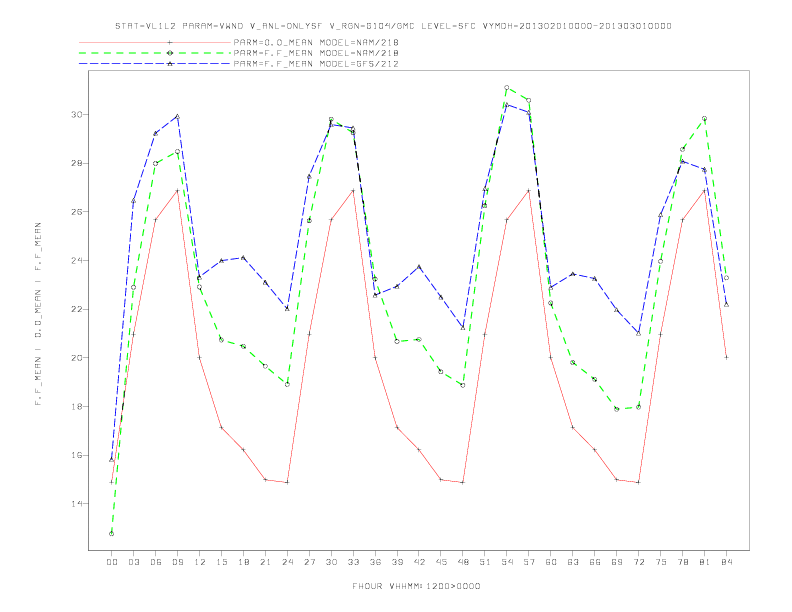Screen dimensions: 792x612
Task: Click y-axis tick label 14
Action: pyautogui.click(x=76, y=503)
